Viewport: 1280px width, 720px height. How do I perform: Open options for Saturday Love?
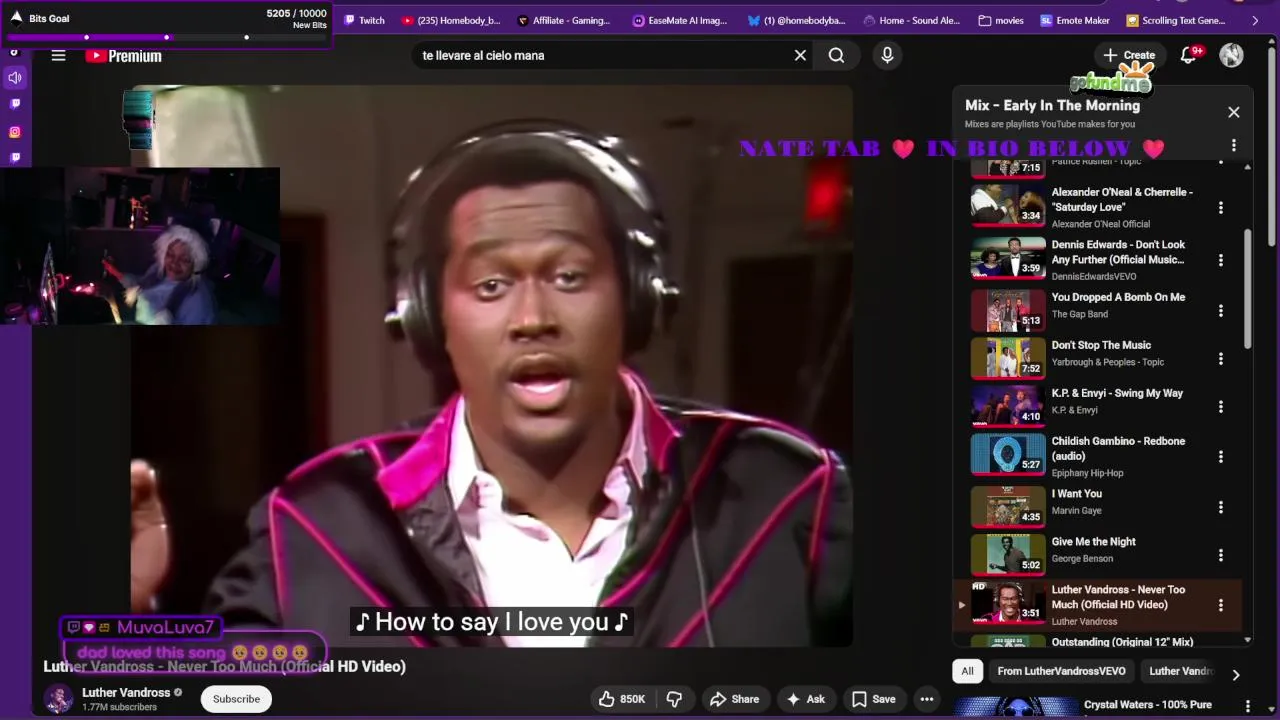point(1220,208)
